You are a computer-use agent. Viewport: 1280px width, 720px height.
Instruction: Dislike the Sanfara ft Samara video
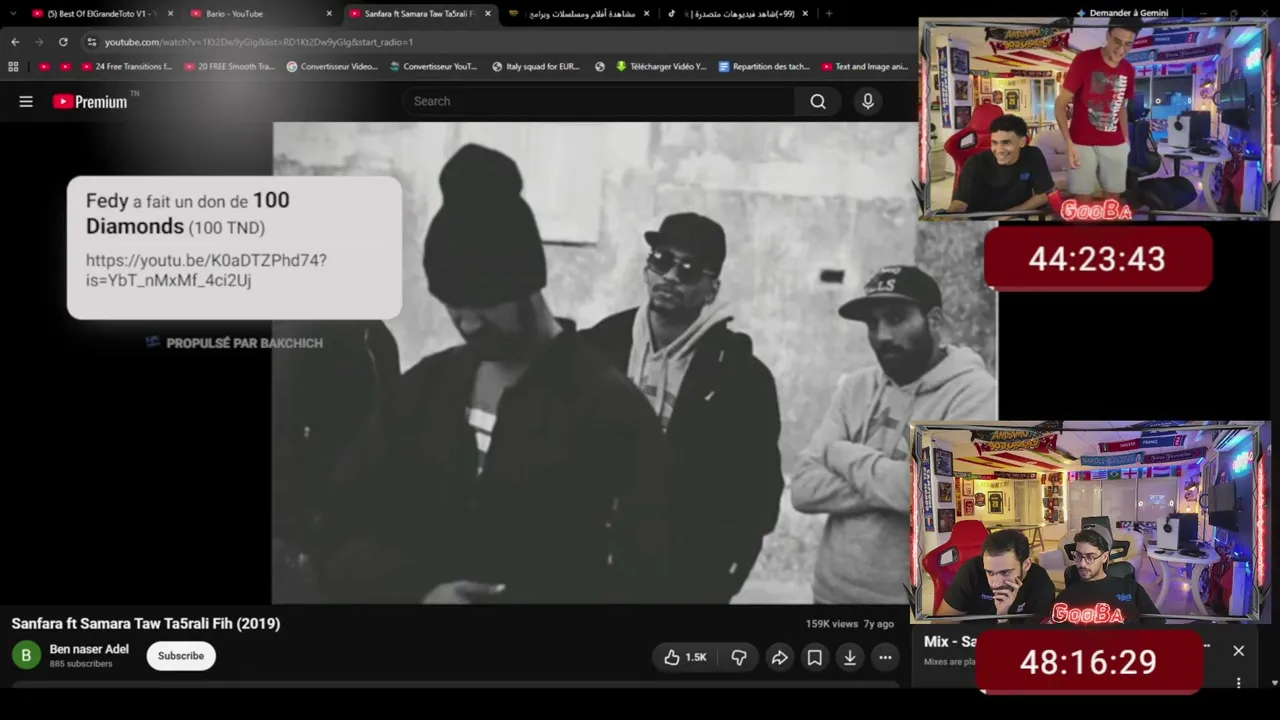coord(739,657)
